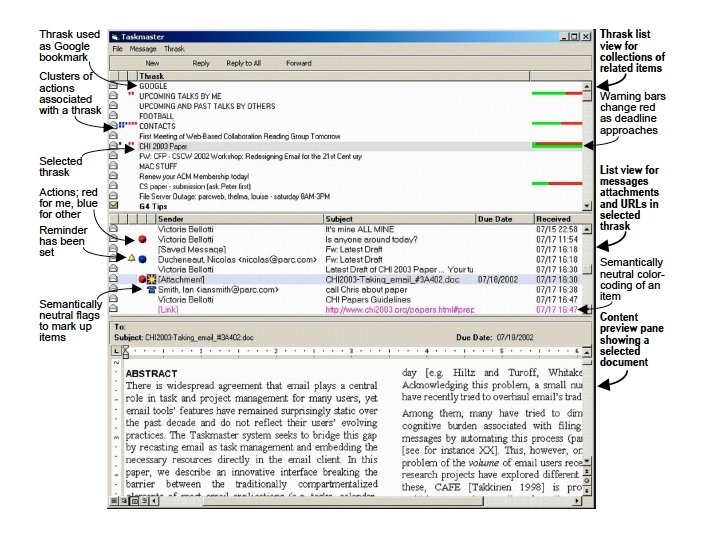Click envelope icon of 'It's mine ALL MINE' message
The height and width of the screenshot is (540, 720).
coord(113,229)
